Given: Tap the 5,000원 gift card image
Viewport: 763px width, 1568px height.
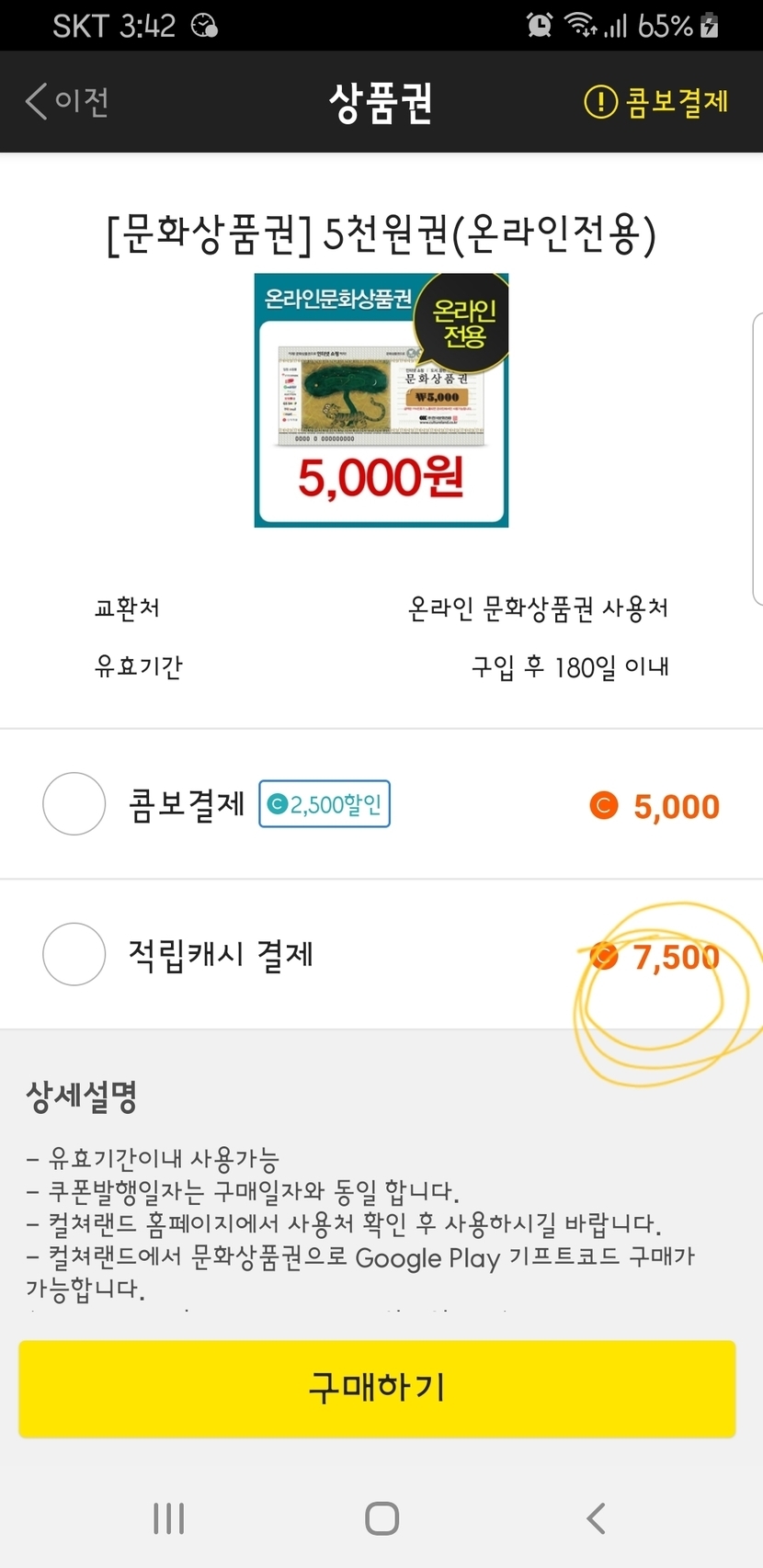Looking at the screenshot, I should (381, 401).
